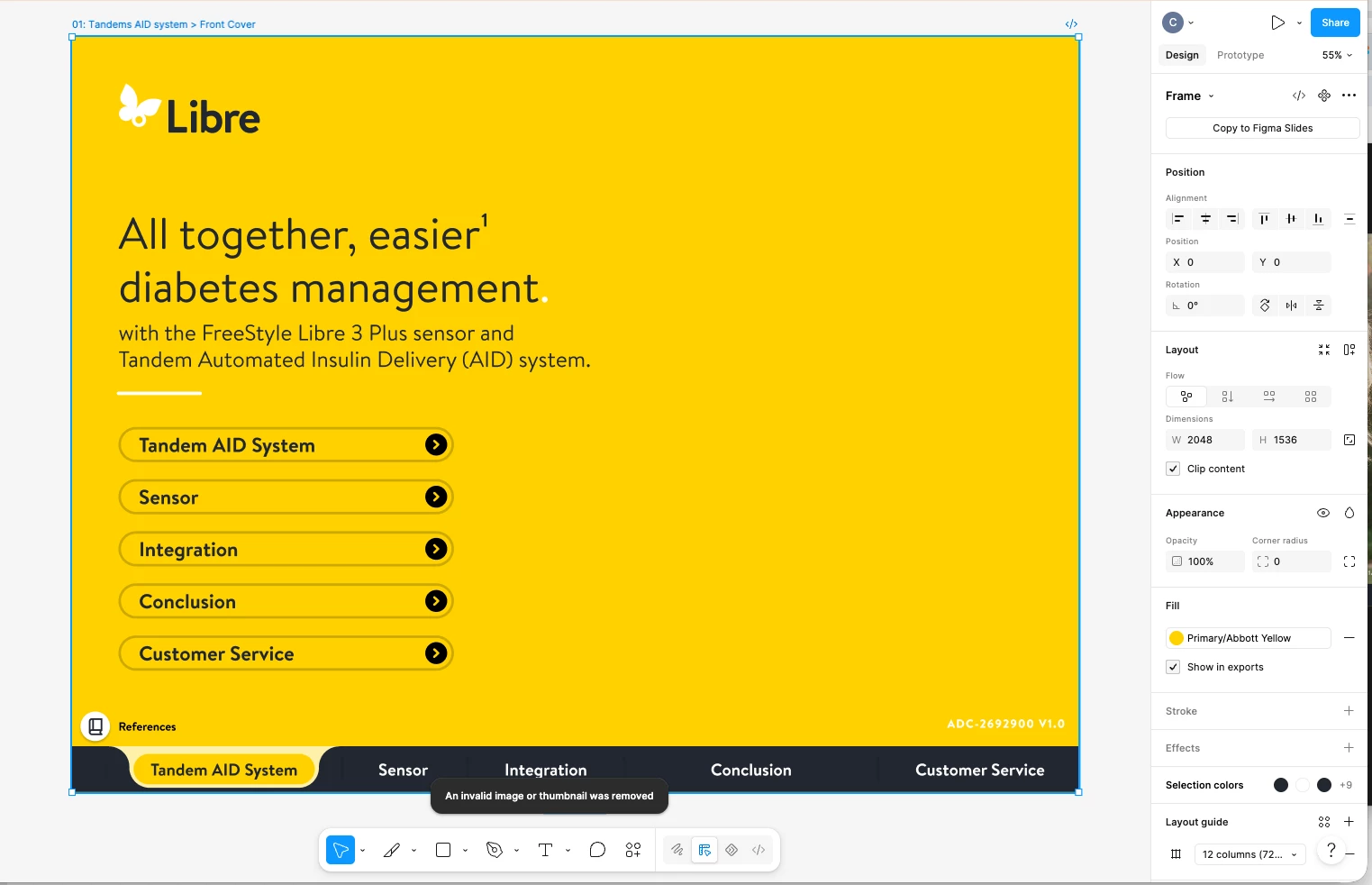1372x885 pixels.
Task: Flip the frame horizontally
Action: click(1292, 306)
